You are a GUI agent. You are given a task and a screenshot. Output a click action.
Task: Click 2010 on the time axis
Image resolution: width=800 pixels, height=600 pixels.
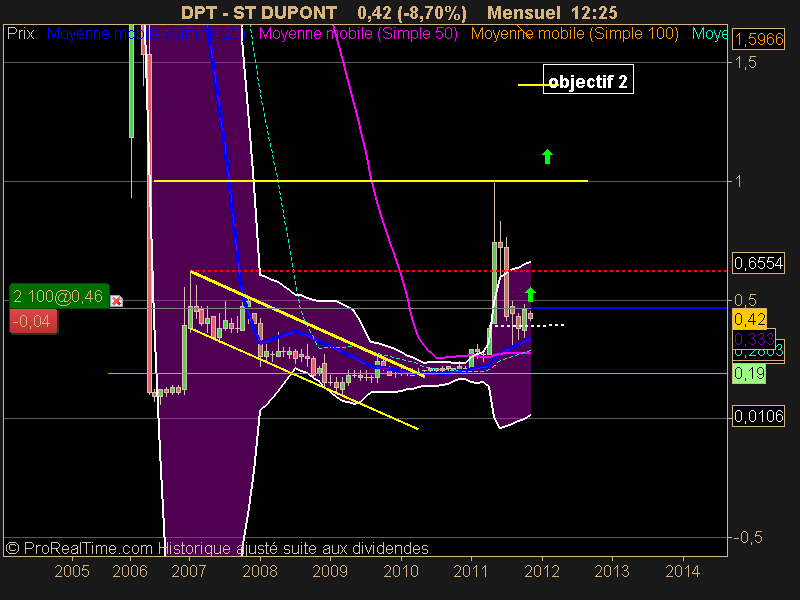[x=401, y=571]
